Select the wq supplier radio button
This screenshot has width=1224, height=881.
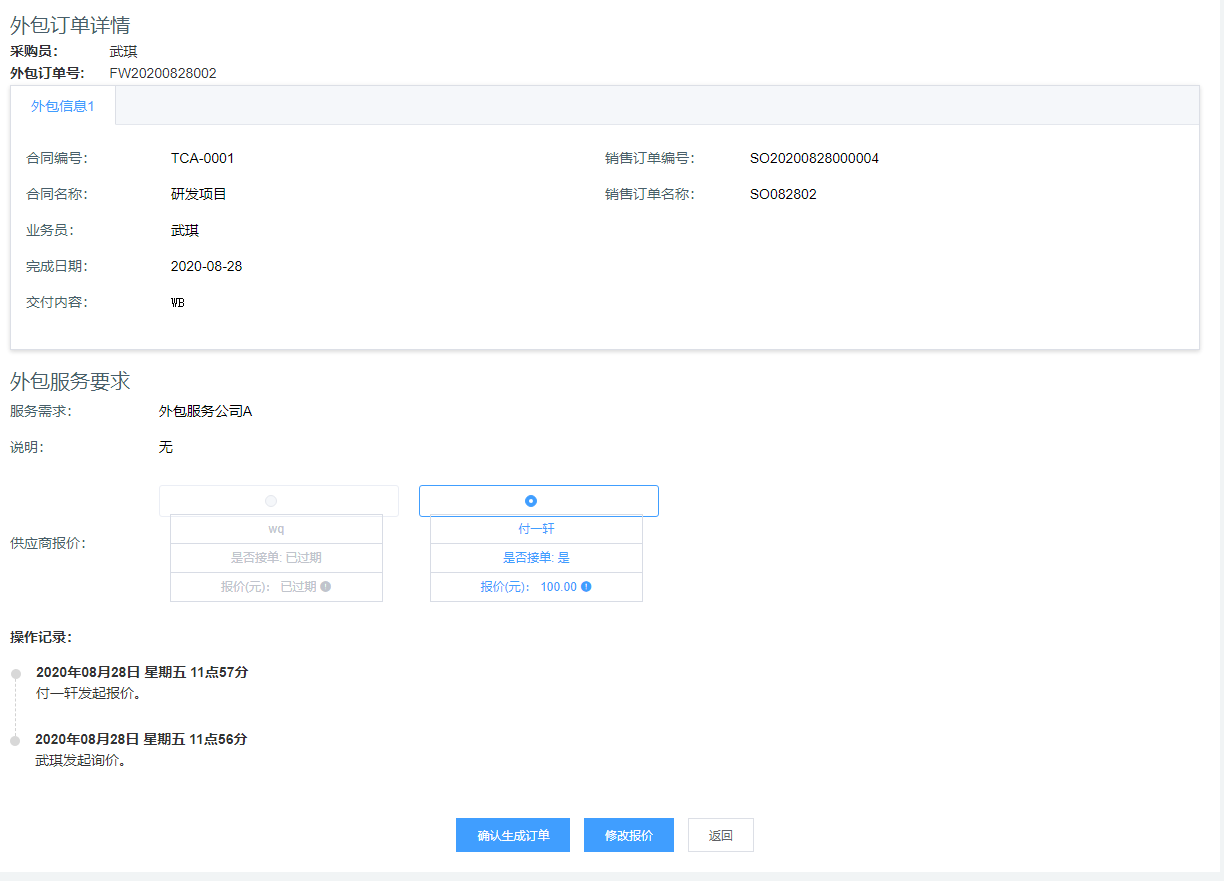click(x=271, y=501)
